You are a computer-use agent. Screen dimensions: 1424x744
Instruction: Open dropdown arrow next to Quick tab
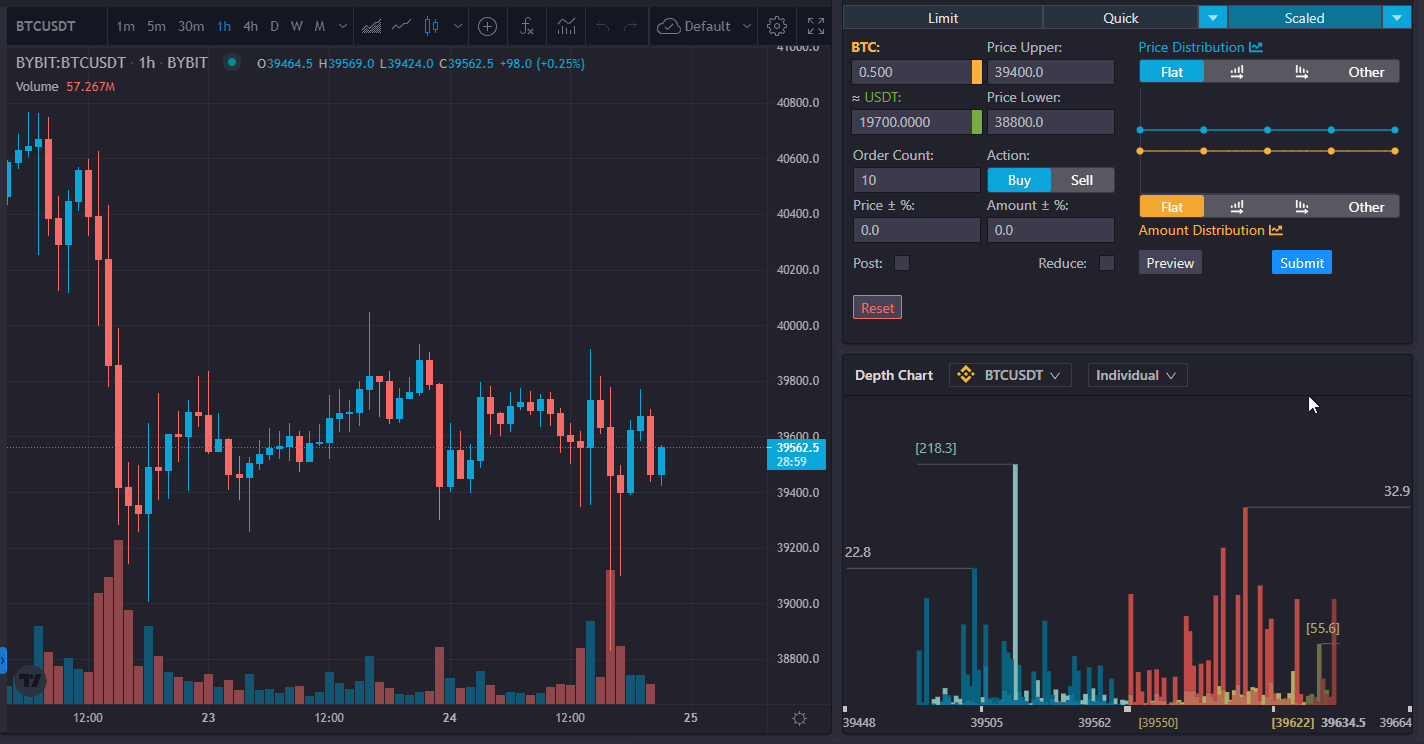(x=1213, y=17)
